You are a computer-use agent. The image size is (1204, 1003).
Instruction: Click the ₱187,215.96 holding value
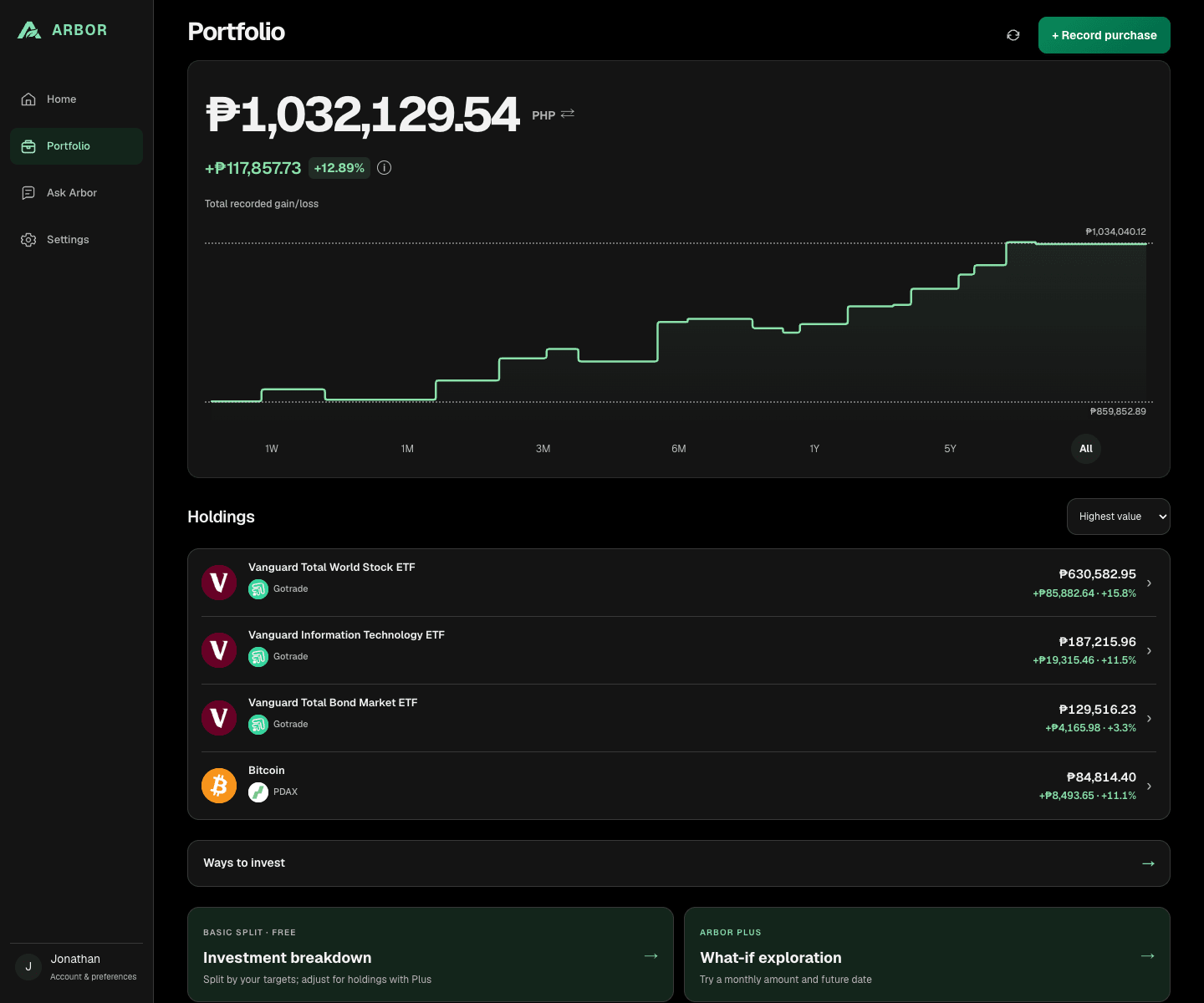(1097, 642)
